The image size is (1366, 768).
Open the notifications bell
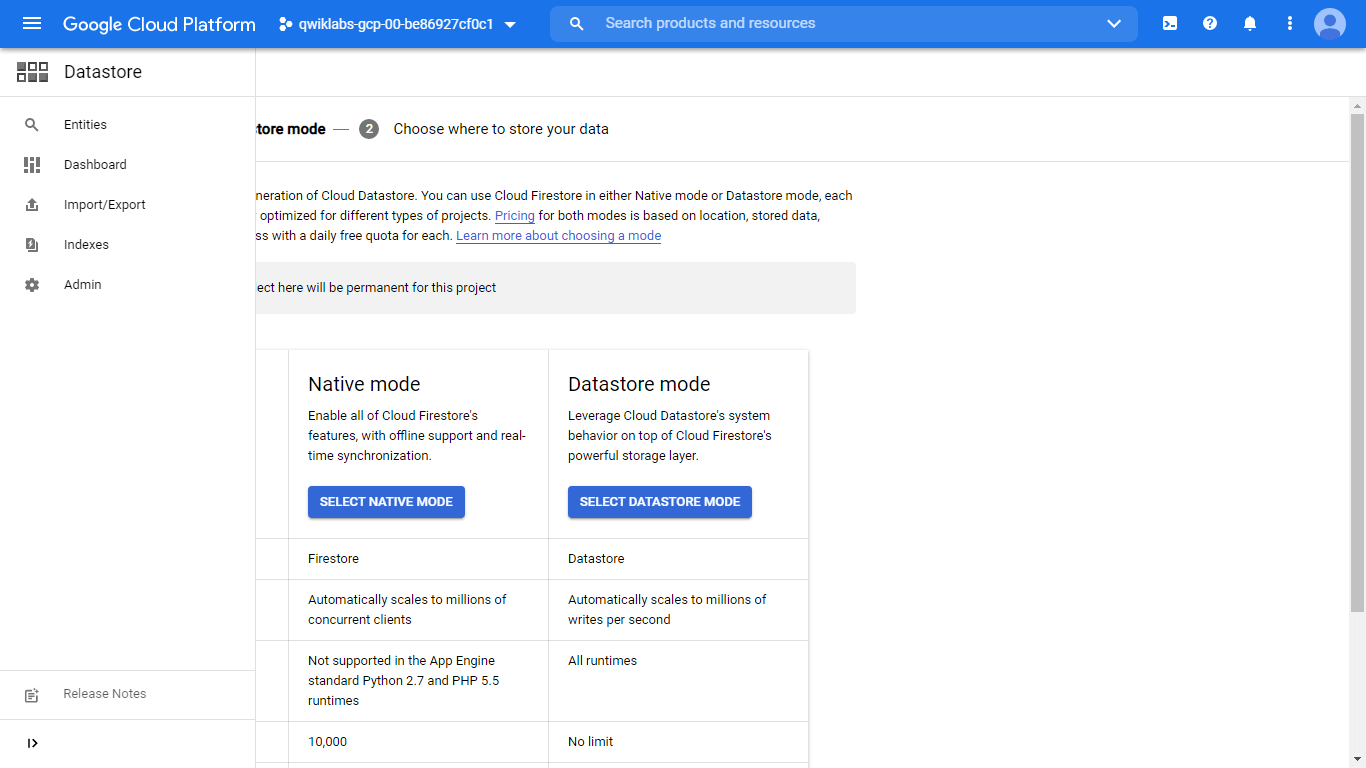pos(1250,23)
